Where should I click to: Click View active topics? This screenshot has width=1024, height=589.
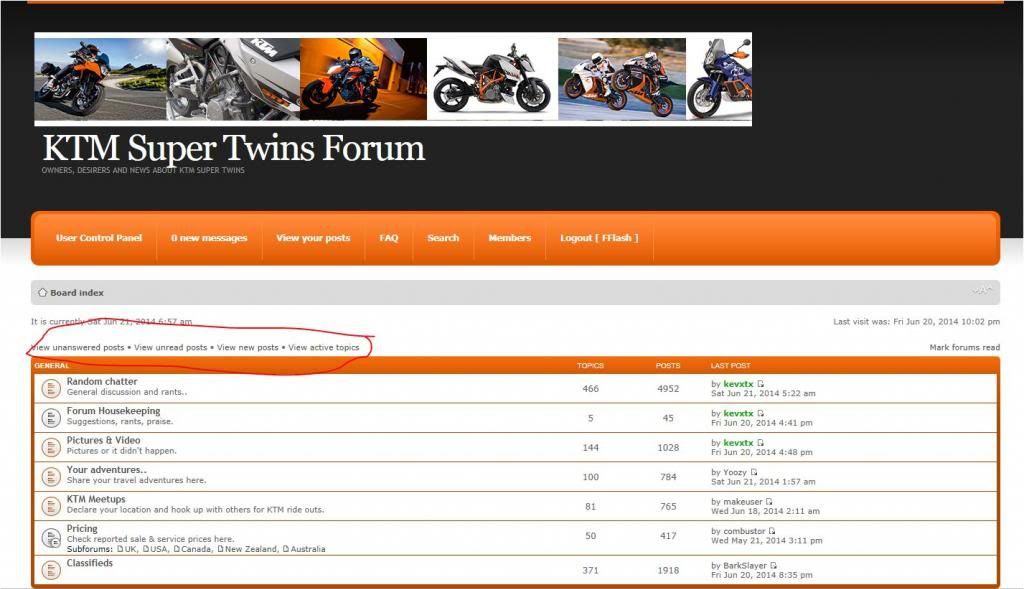coord(324,347)
